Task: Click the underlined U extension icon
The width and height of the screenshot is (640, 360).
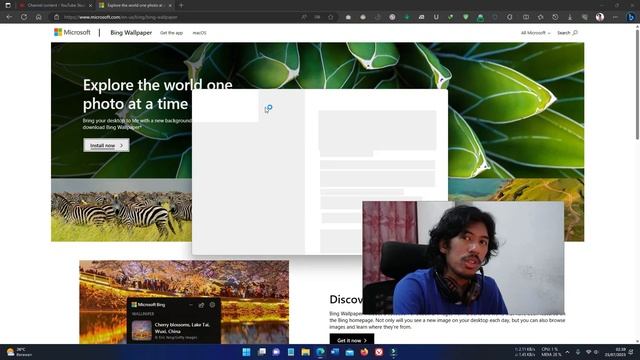Action: (x=436, y=17)
